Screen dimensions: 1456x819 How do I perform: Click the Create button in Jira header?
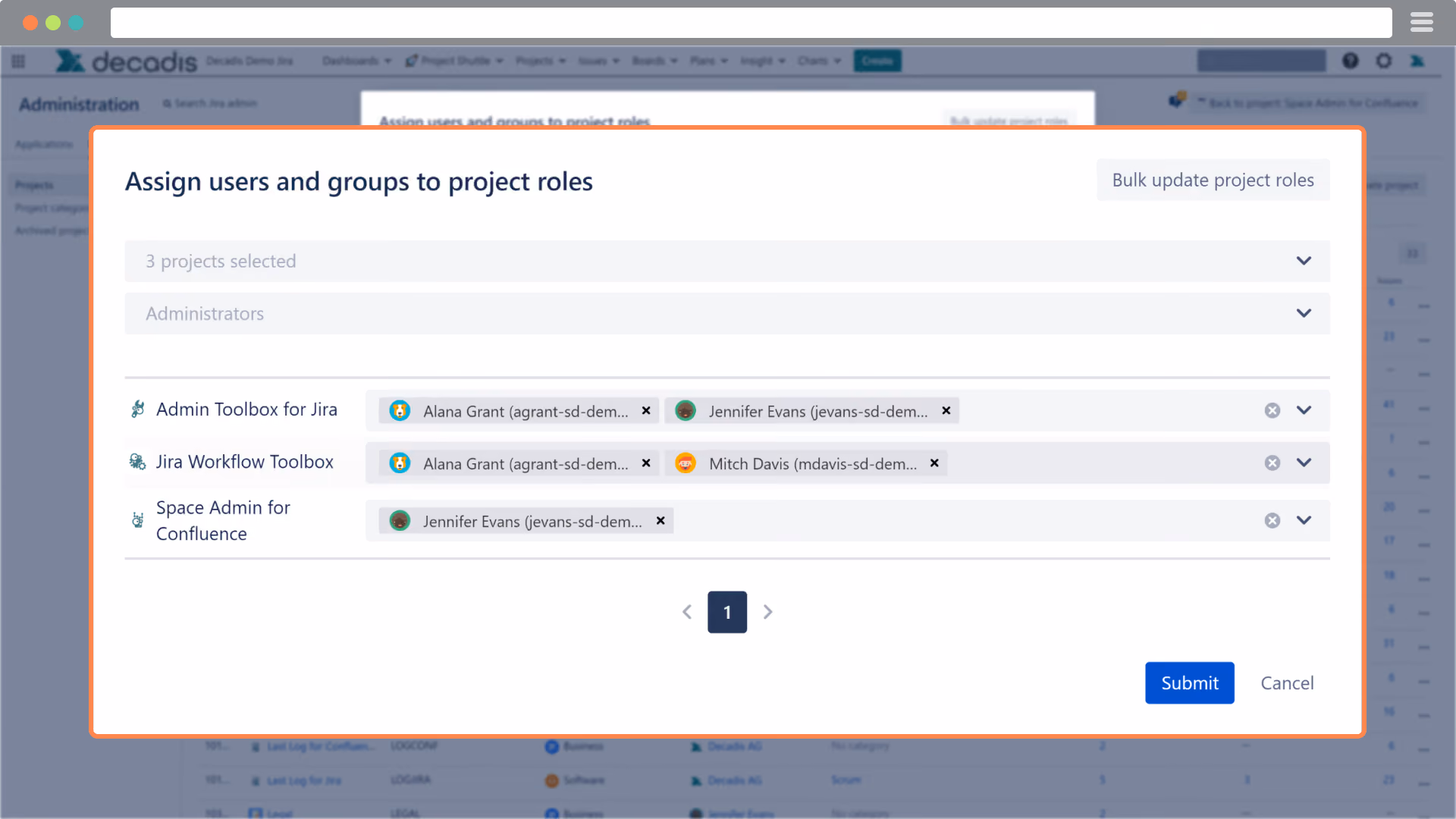pyautogui.click(x=877, y=61)
